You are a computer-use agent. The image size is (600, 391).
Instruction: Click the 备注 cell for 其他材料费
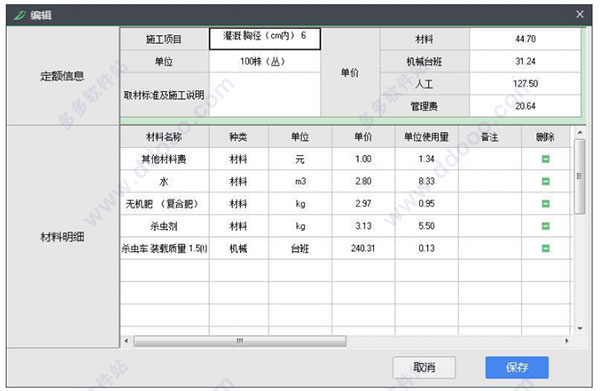489,159
